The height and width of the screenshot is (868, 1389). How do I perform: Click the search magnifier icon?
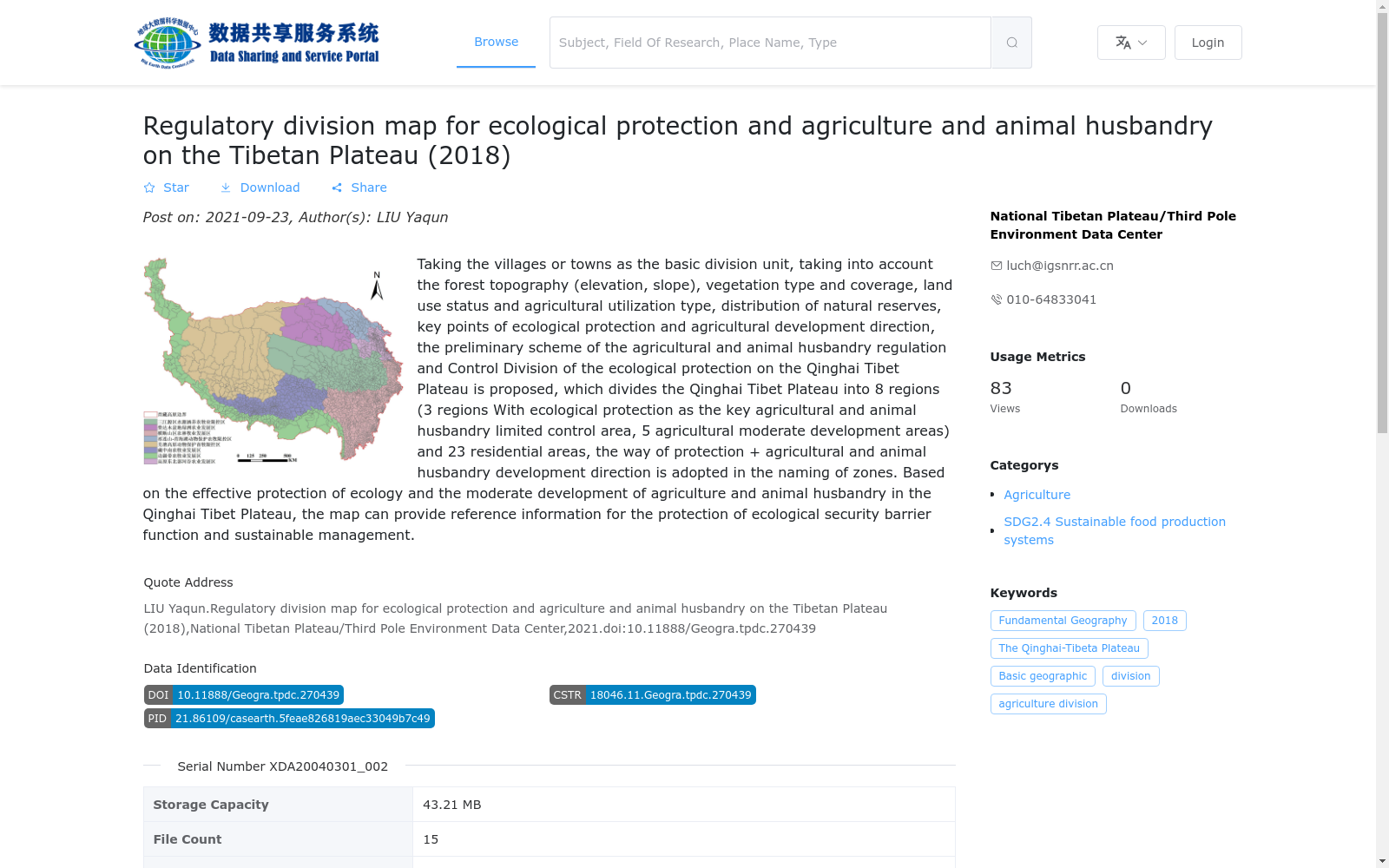[x=1011, y=43]
